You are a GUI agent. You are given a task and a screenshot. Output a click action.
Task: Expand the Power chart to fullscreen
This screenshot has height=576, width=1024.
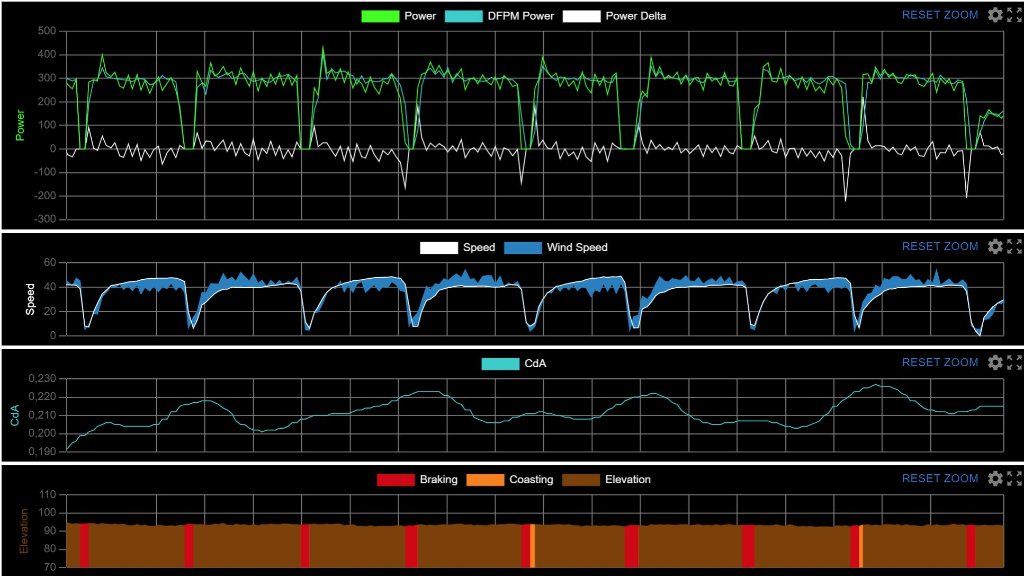[x=1014, y=15]
